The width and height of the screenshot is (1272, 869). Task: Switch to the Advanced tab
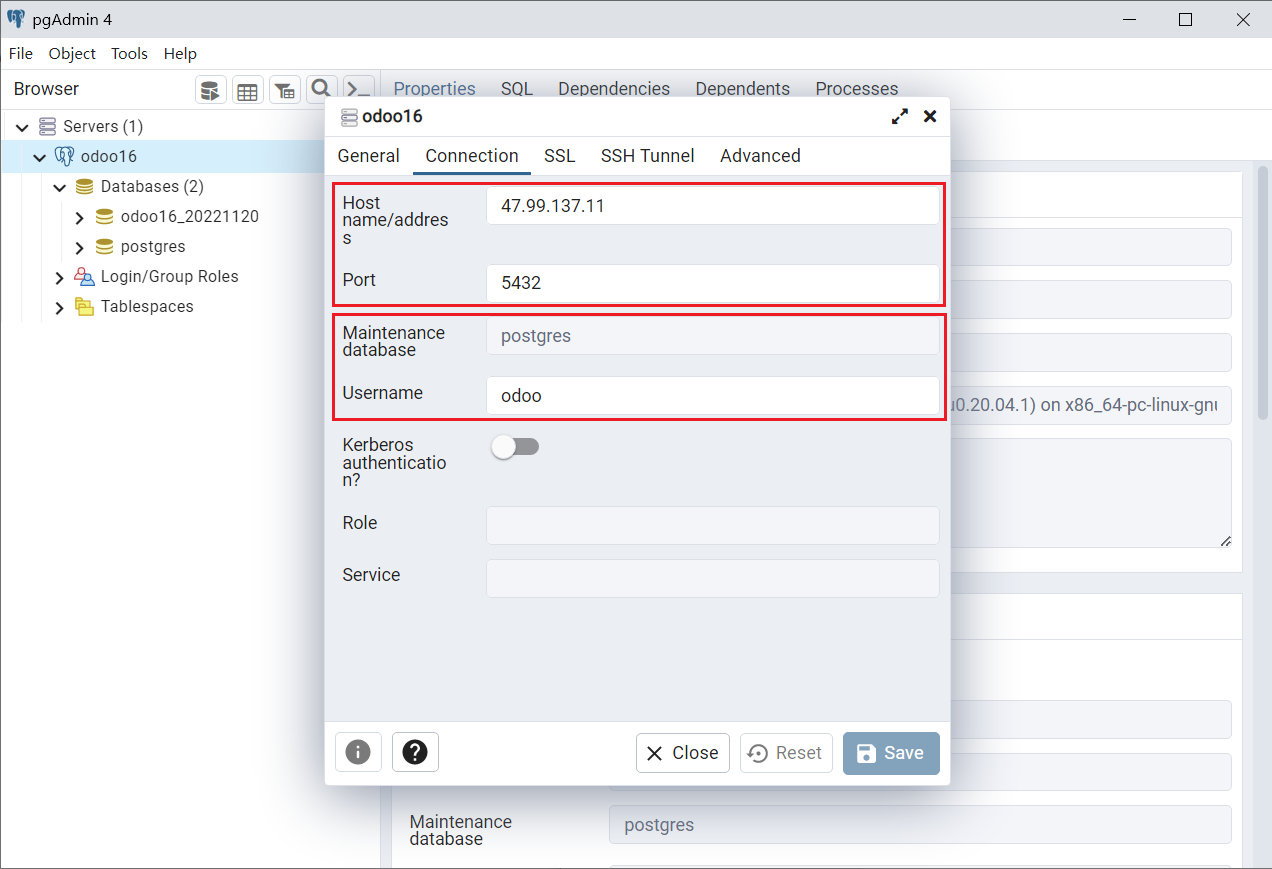click(x=760, y=156)
